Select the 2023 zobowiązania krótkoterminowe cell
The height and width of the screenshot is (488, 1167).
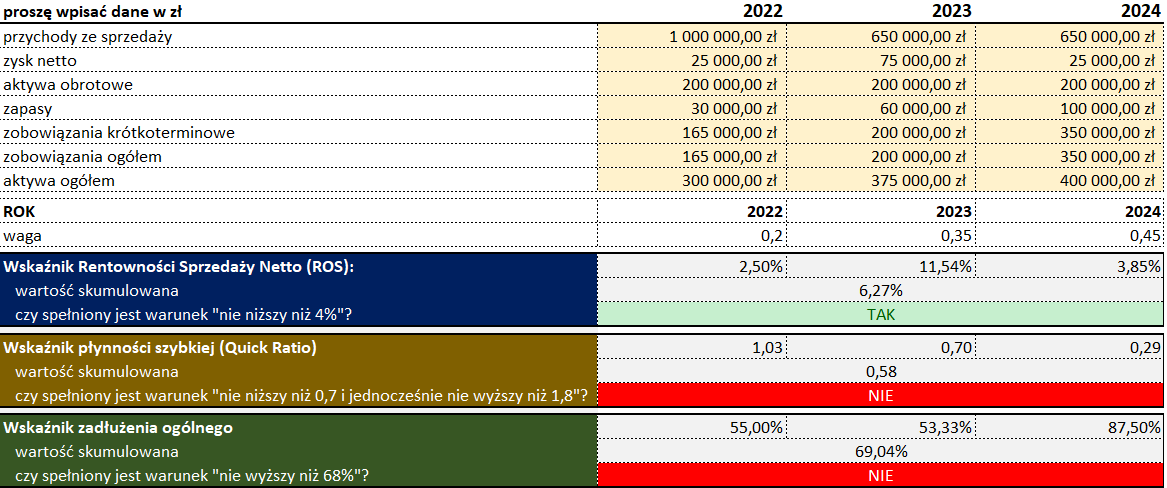point(880,133)
